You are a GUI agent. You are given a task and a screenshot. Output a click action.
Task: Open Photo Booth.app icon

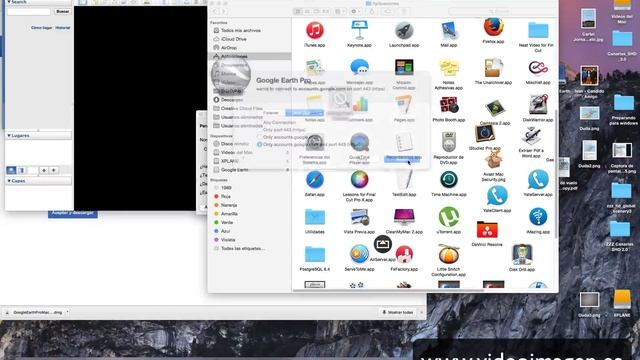449,105
